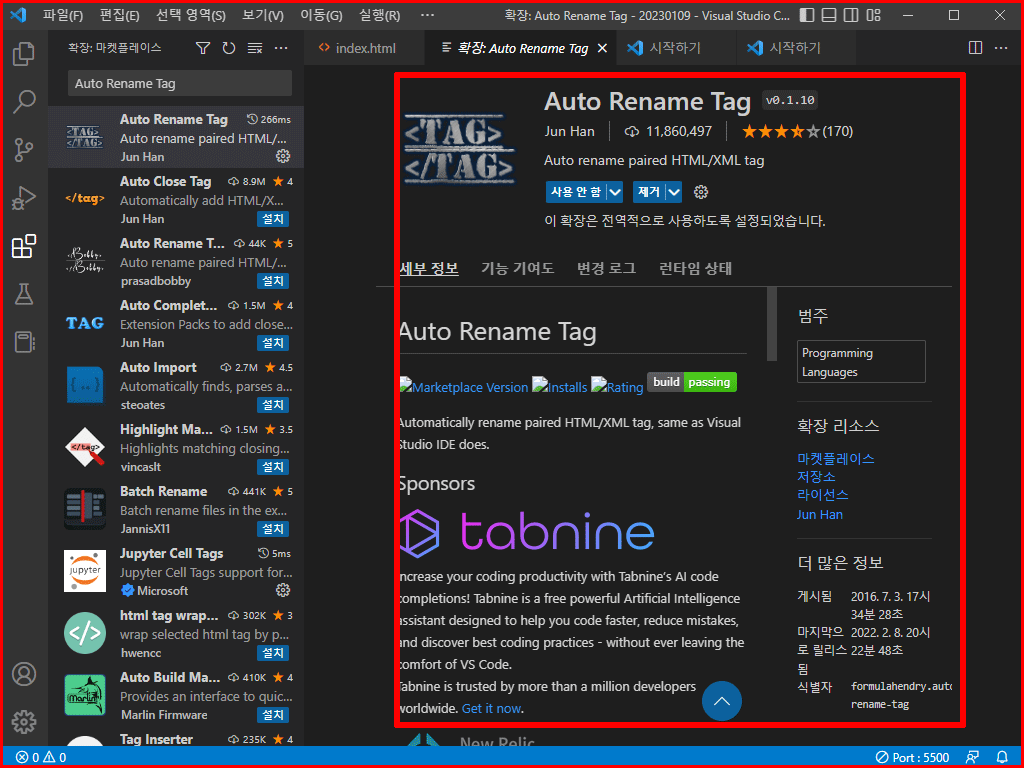Install the Batch Rename extension

(x=272, y=528)
